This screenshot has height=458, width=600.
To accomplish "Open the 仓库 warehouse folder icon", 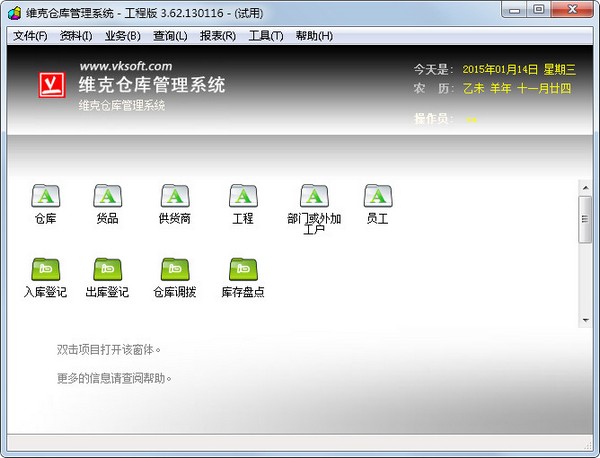I will (x=46, y=196).
